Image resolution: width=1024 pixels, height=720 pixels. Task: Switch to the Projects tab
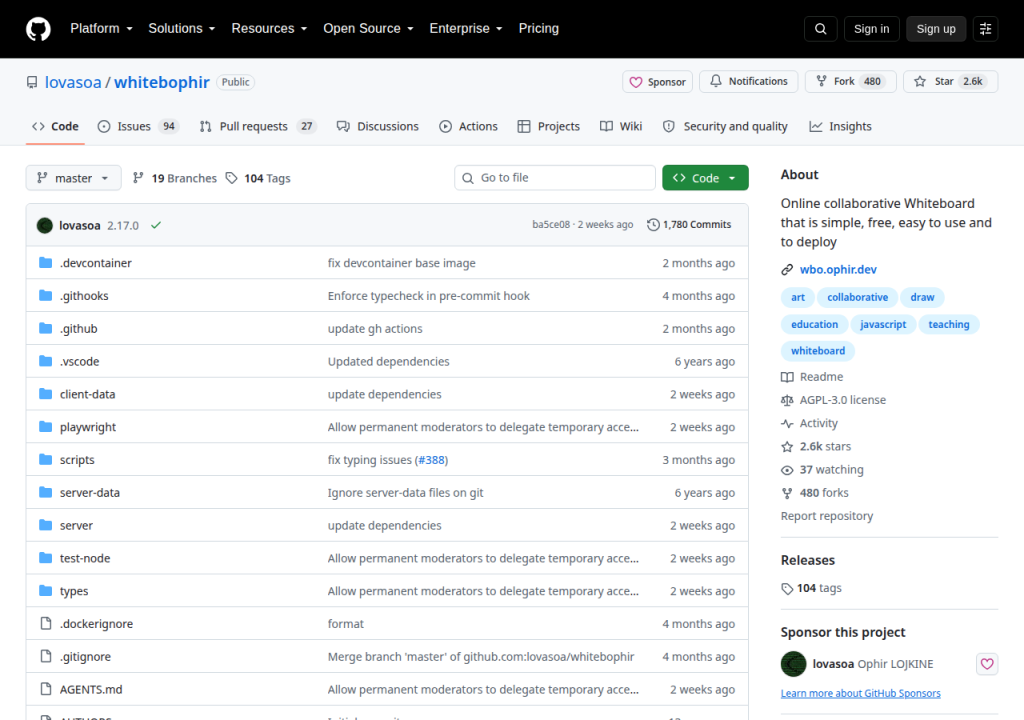(x=549, y=126)
